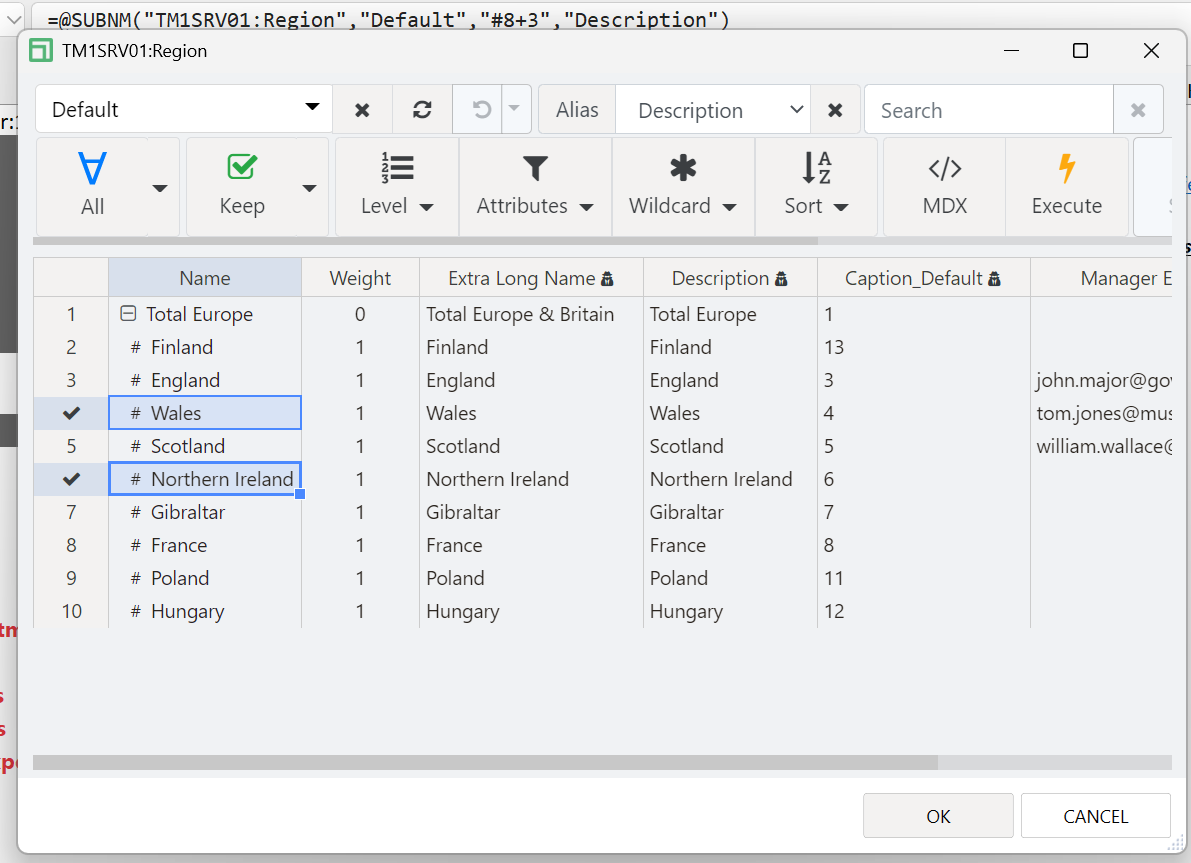Open the Sort options menu

[x=817, y=187]
